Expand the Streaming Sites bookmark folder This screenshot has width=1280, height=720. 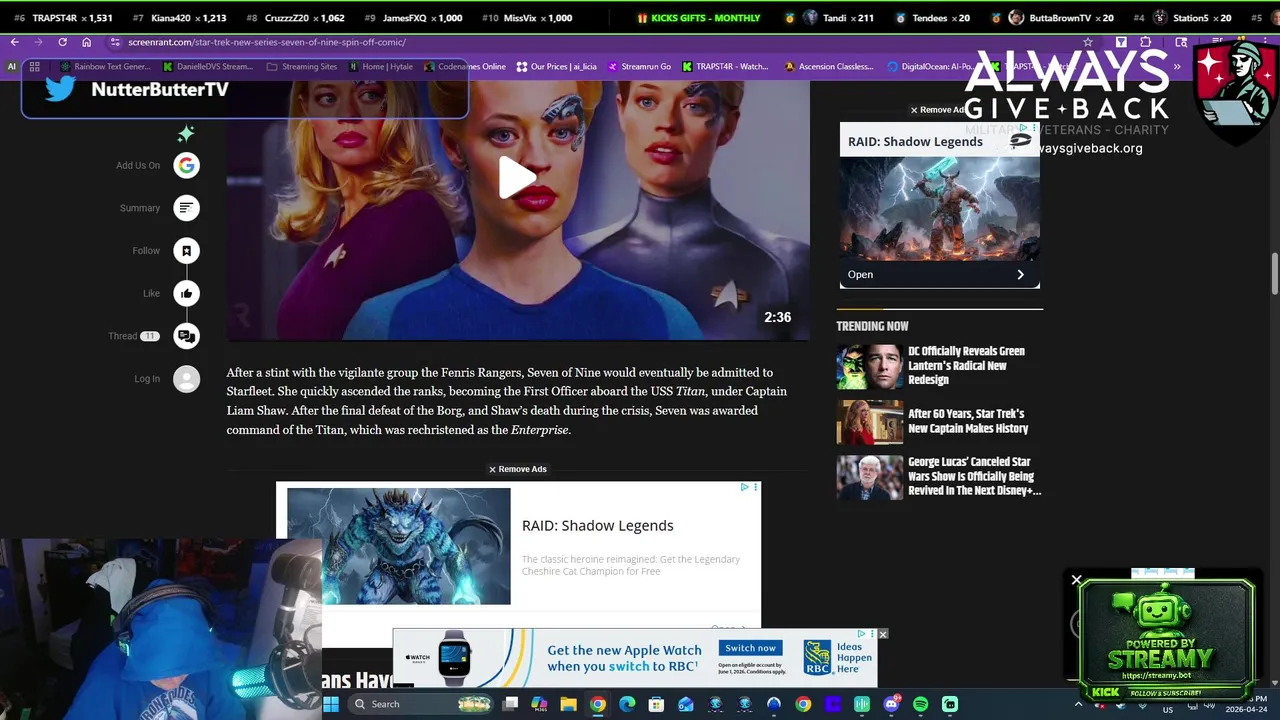[302, 66]
